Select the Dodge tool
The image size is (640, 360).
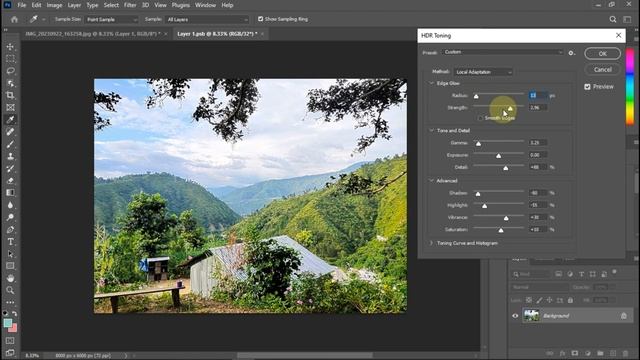click(10, 217)
